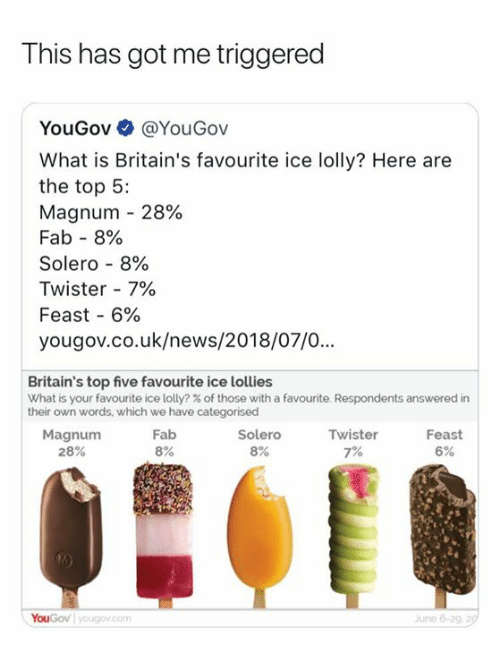Screen dimensions: 500x666
Task: Open the YouGov account name
Action: click(x=75, y=128)
